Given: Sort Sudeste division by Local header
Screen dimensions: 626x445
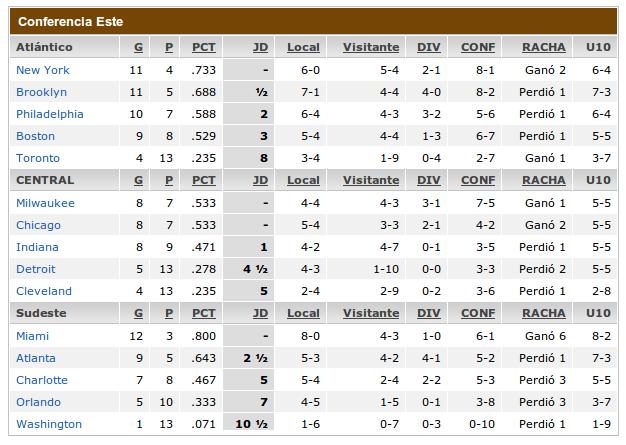Looking at the screenshot, I should [x=303, y=313].
